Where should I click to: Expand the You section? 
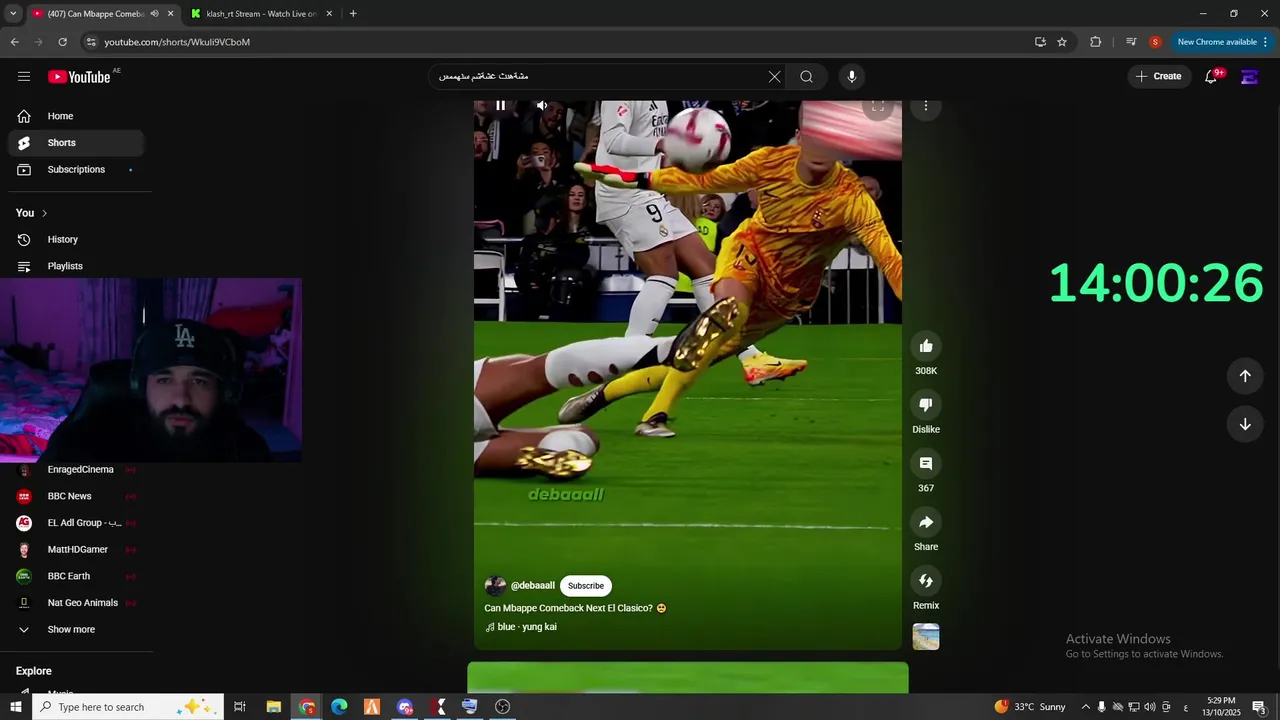click(x=32, y=213)
